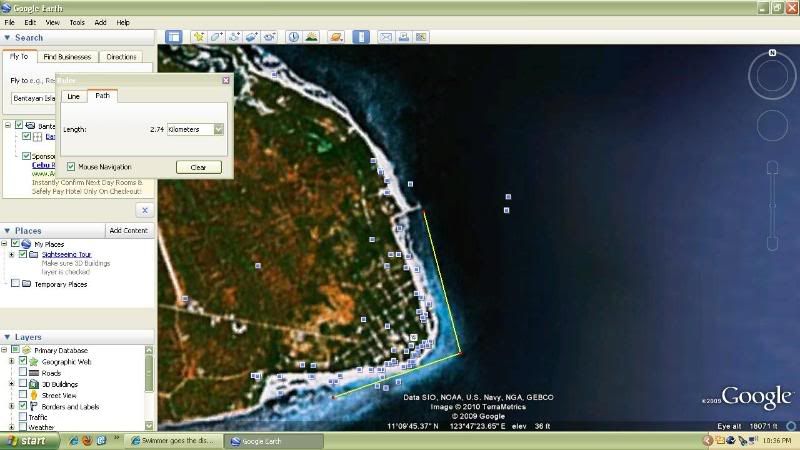Click the Street View pegman layer icon
800x450 pixels.
(x=34, y=395)
